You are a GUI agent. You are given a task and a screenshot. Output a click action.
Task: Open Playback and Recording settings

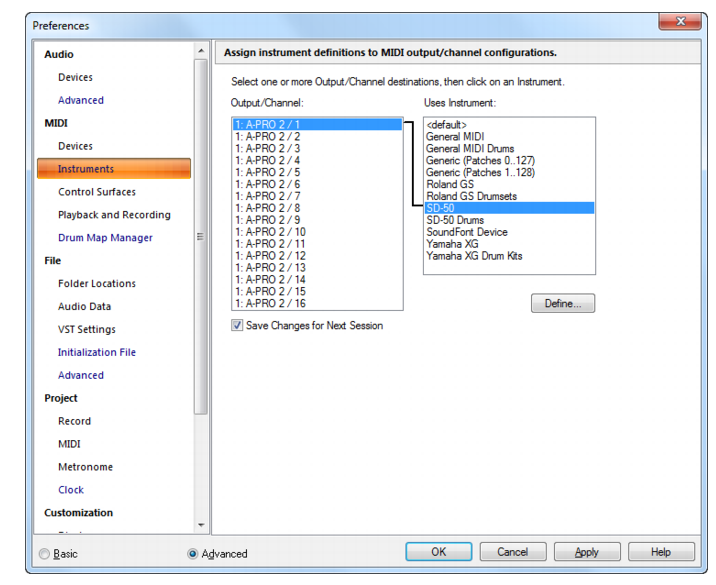coord(114,215)
